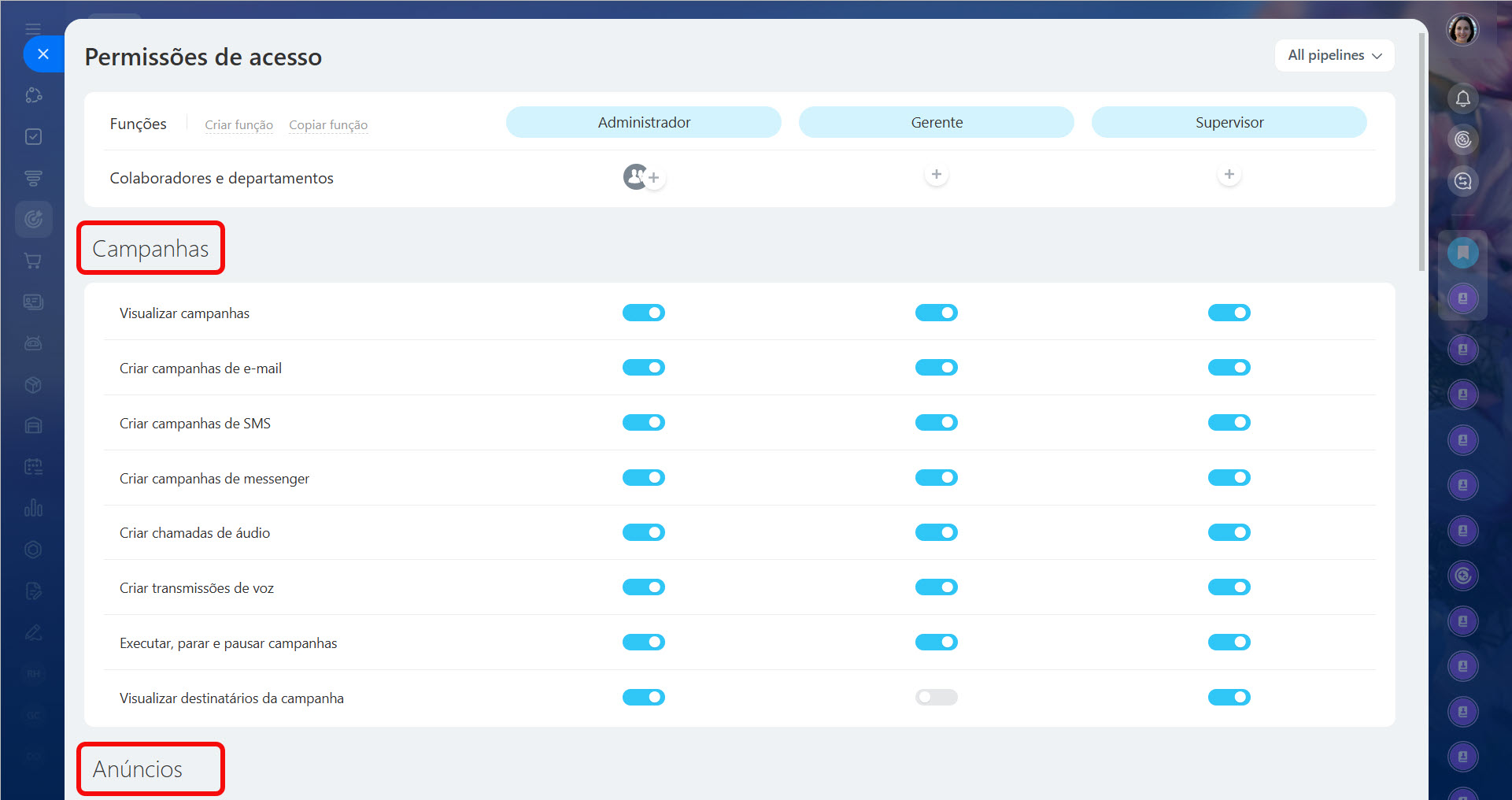Open the chat arrows icon in the right panel
Image resolution: width=1512 pixels, height=800 pixels.
point(1462,181)
